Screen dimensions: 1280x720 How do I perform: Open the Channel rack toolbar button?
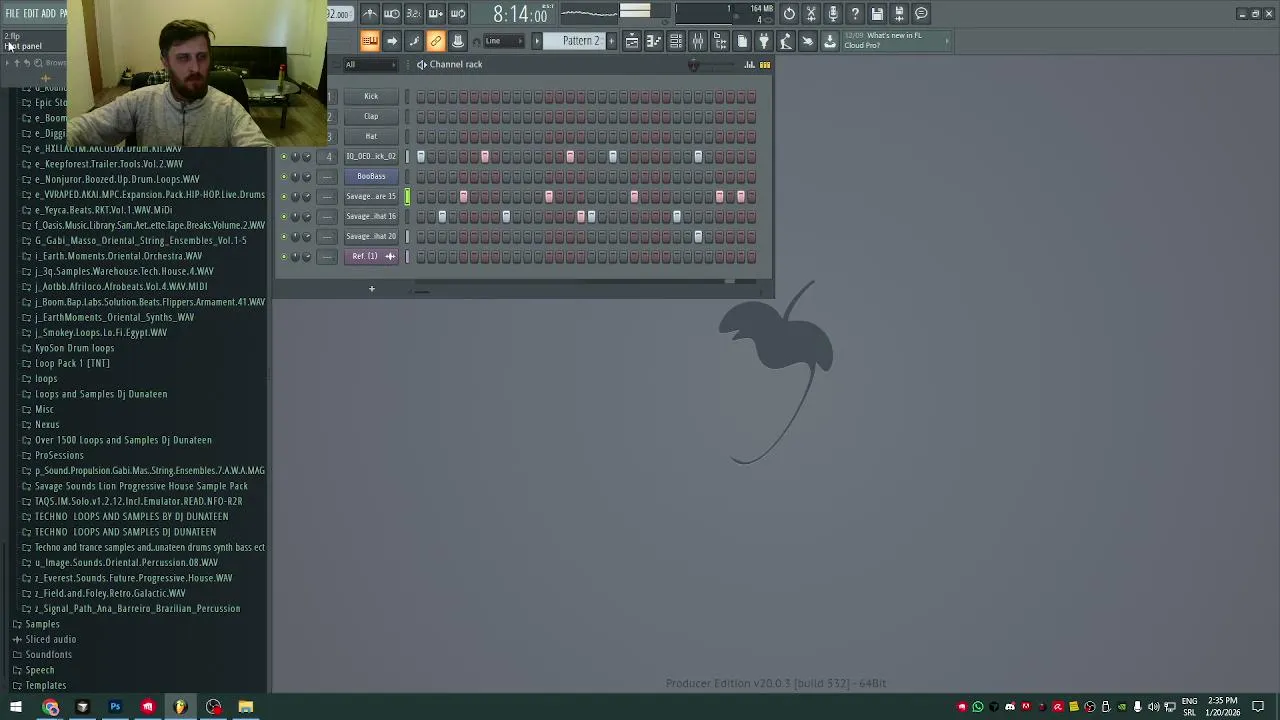tap(676, 41)
